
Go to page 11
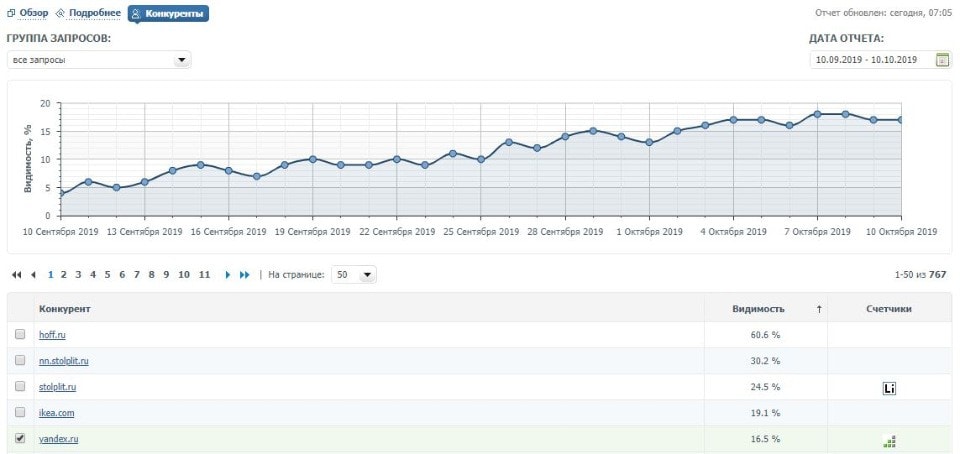pyautogui.click(x=204, y=275)
